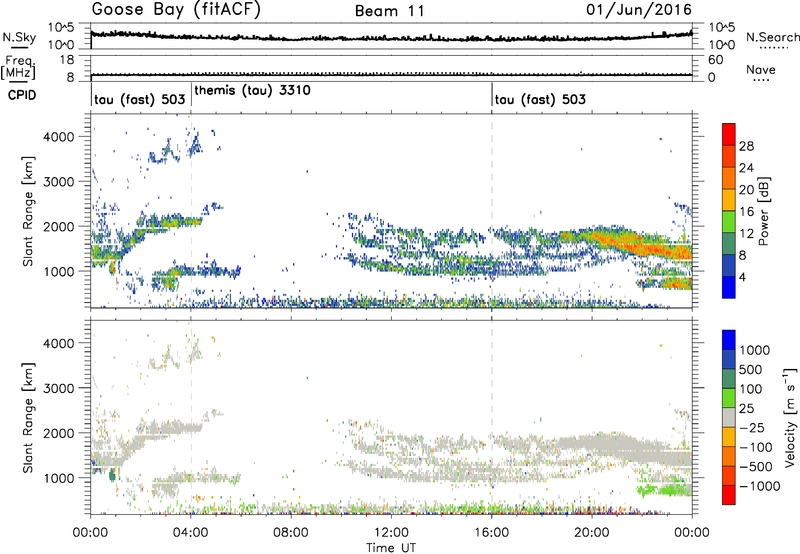Click the yellow 16-20 dB Power colorbar segment
This screenshot has width=800, height=554.
coord(729,200)
